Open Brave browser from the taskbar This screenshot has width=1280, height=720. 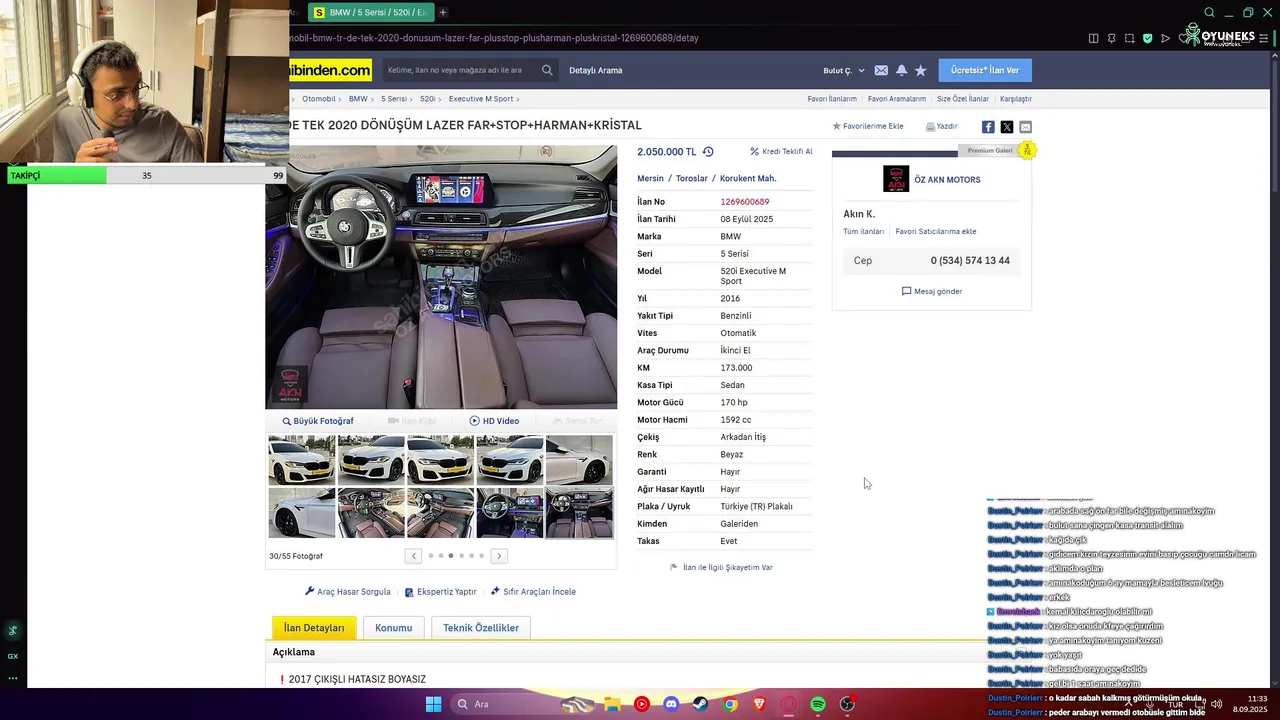coord(759,704)
